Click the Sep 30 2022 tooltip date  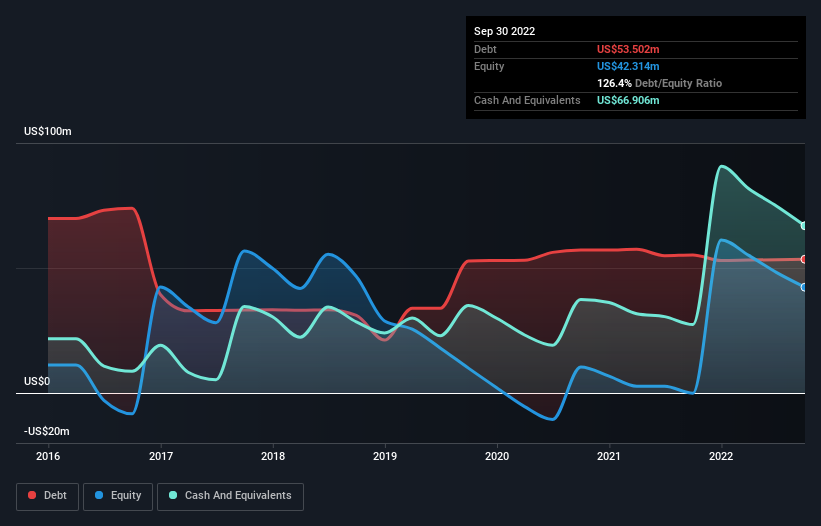click(504, 31)
